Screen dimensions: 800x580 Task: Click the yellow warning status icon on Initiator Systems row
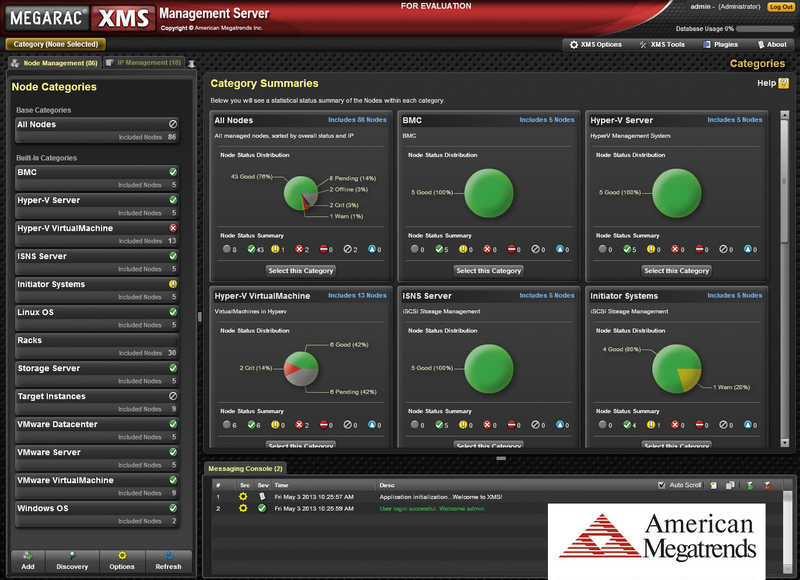pyautogui.click(x=173, y=284)
